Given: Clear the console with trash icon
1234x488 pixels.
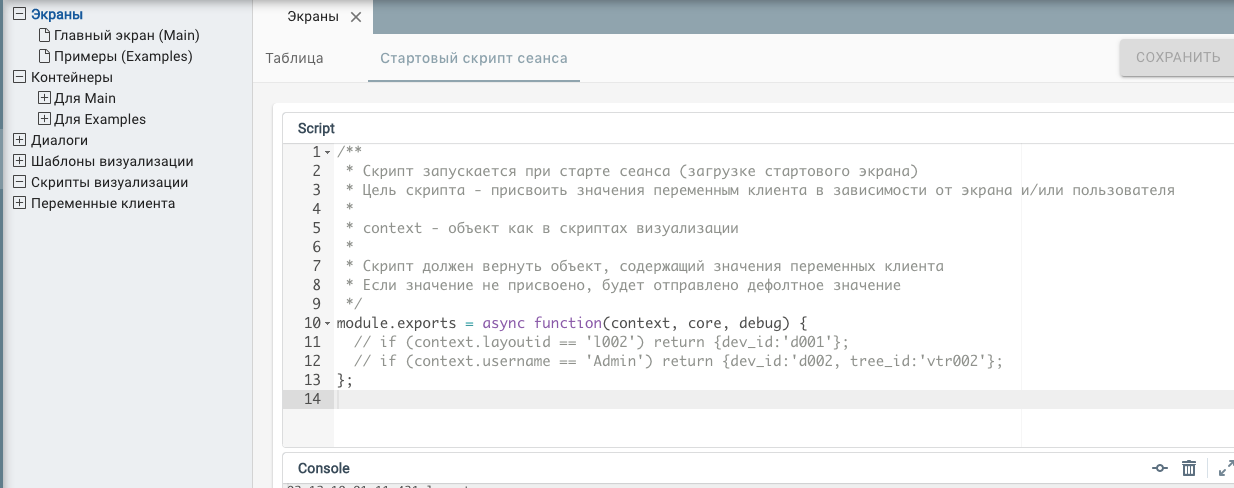Looking at the screenshot, I should tap(1189, 468).
